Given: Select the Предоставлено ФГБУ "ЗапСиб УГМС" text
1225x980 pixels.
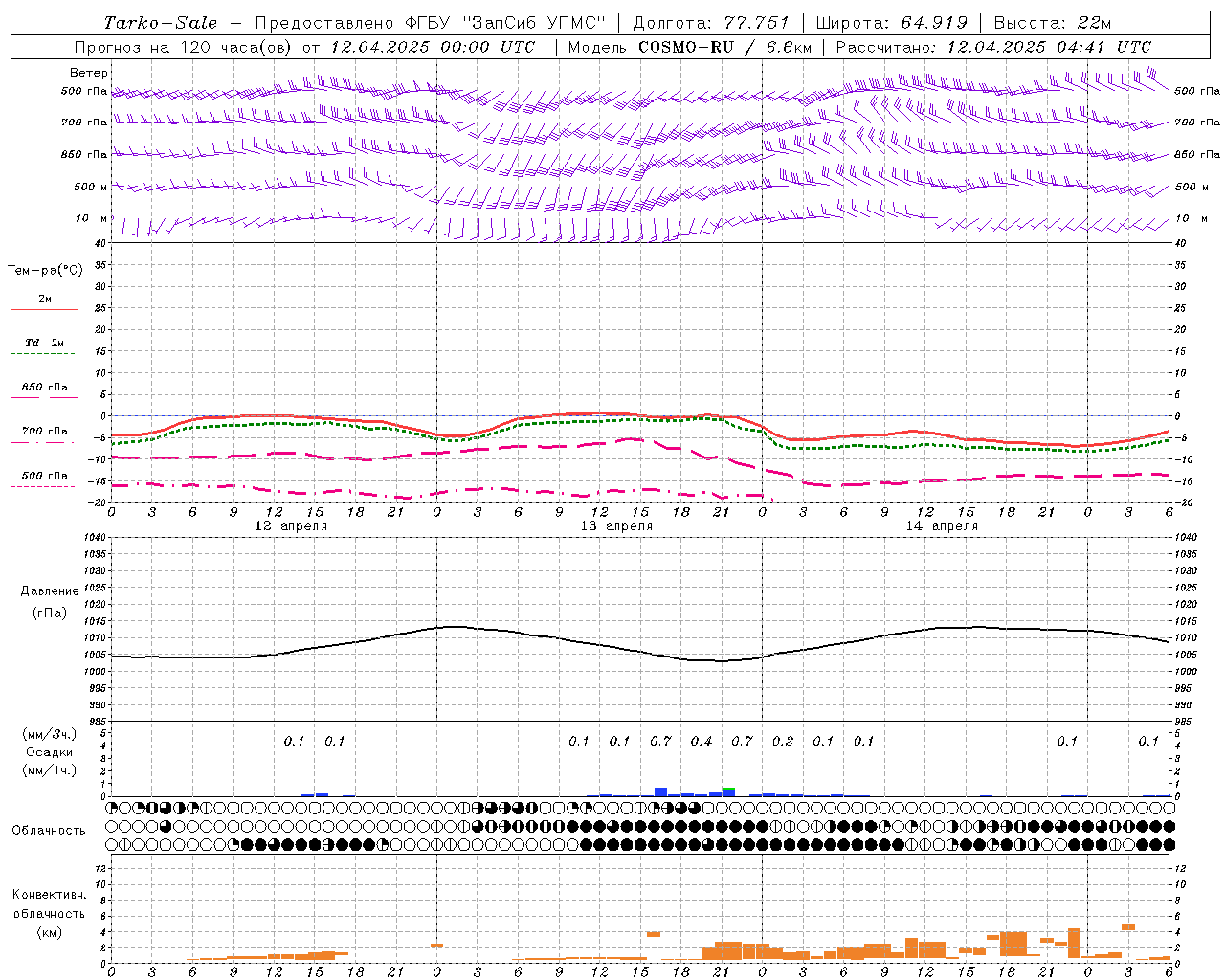Looking at the screenshot, I should pos(431,23).
